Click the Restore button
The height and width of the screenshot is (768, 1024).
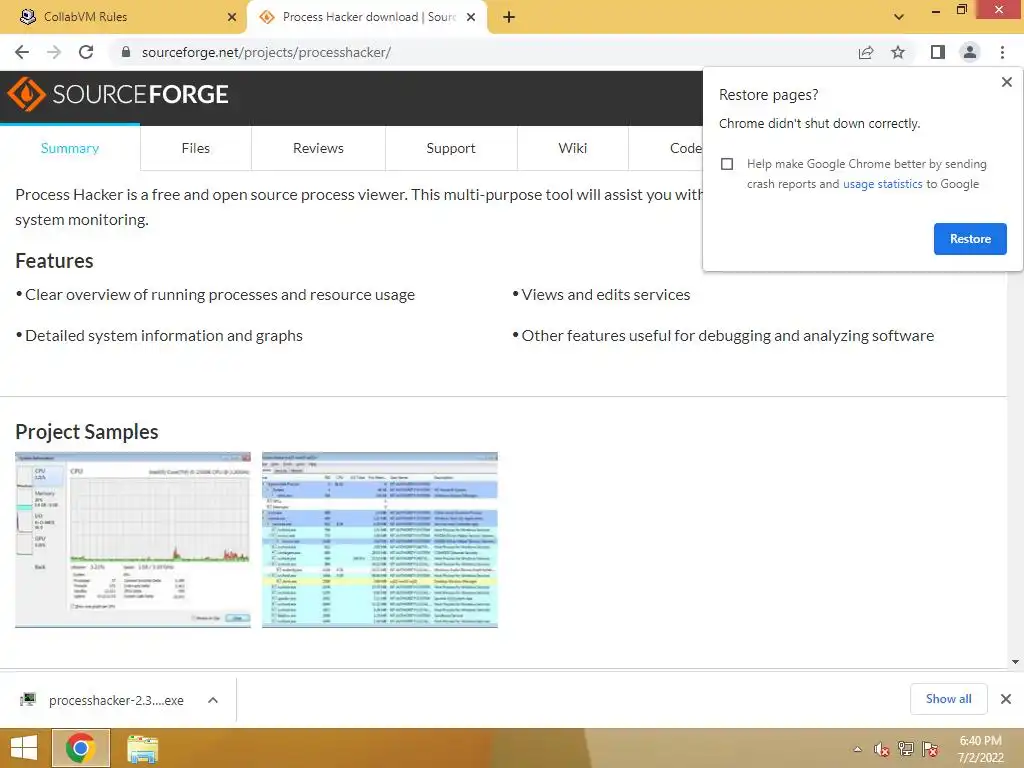[x=970, y=239]
